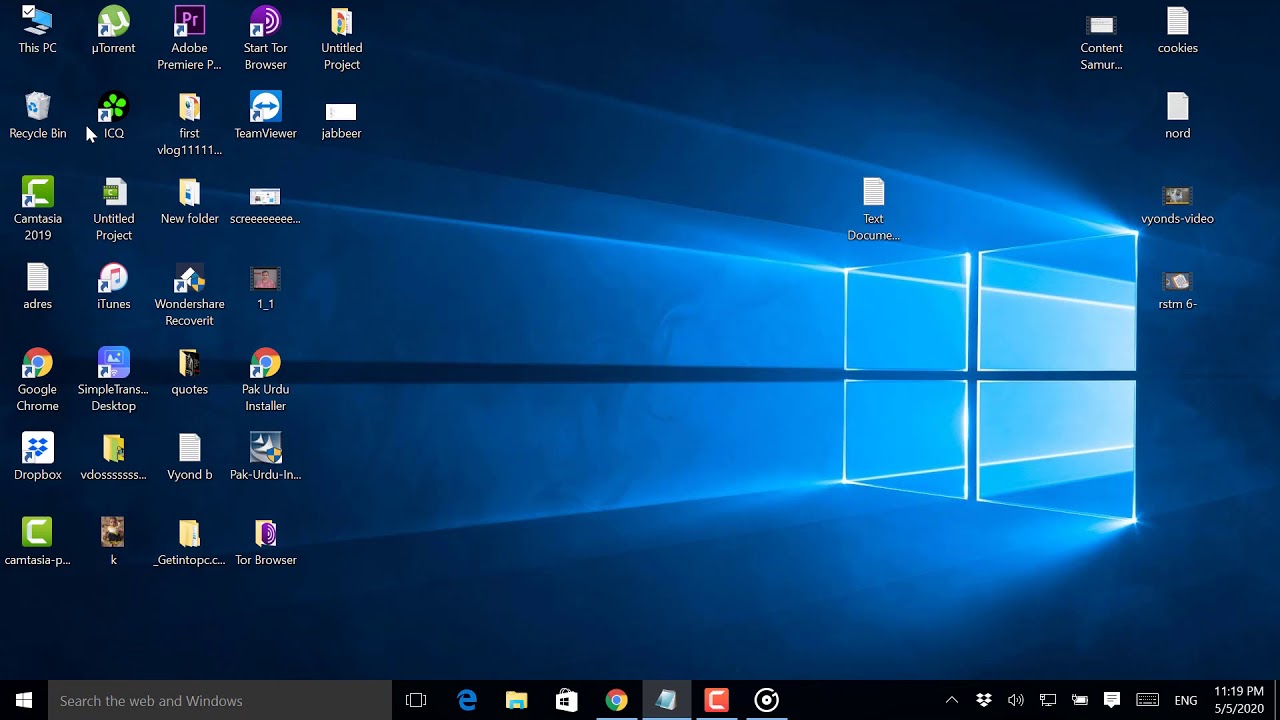Open Camtasia recorder taskbar icon
Image resolution: width=1280 pixels, height=720 pixels.
(x=766, y=700)
